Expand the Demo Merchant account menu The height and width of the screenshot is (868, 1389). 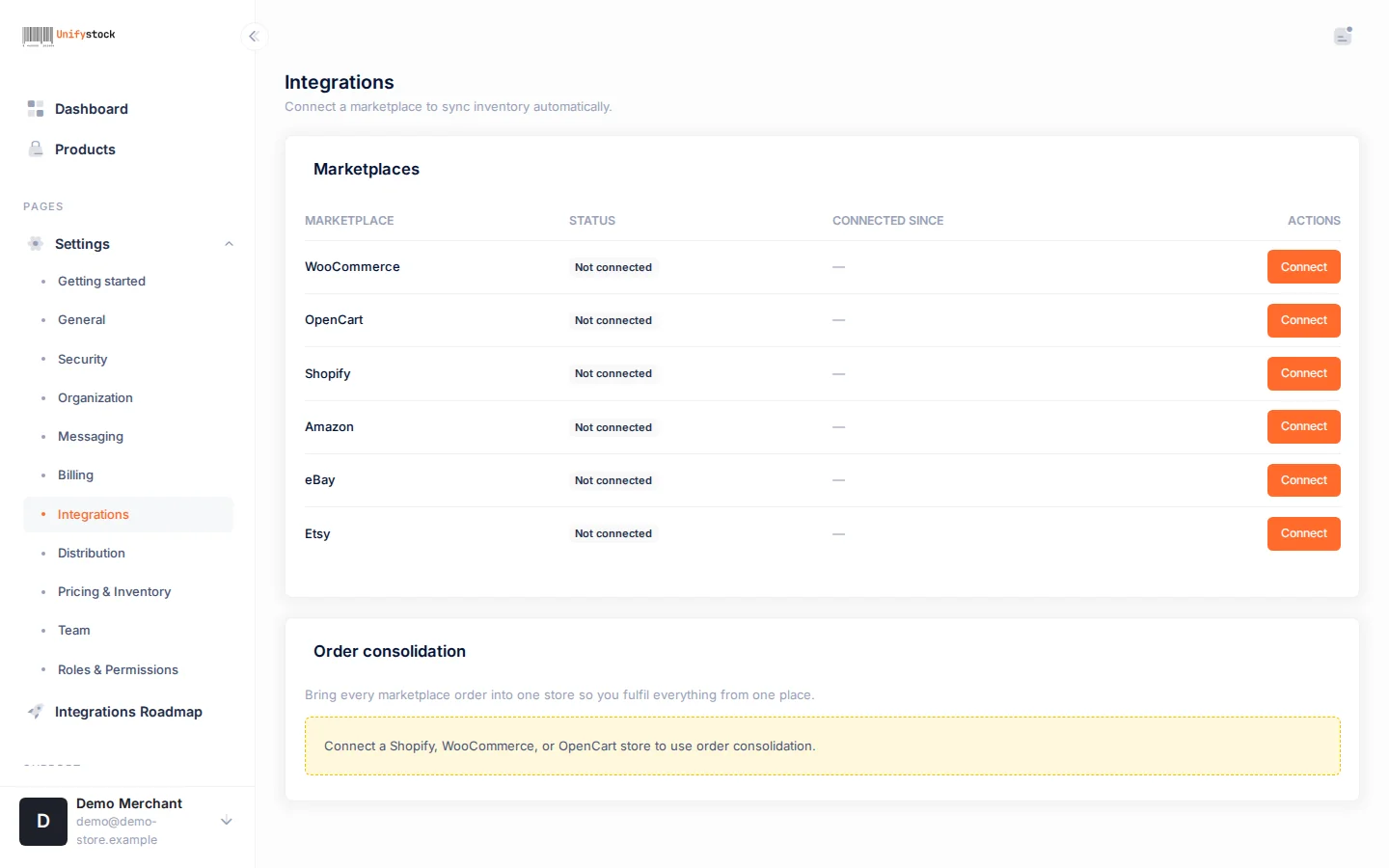pos(227,822)
